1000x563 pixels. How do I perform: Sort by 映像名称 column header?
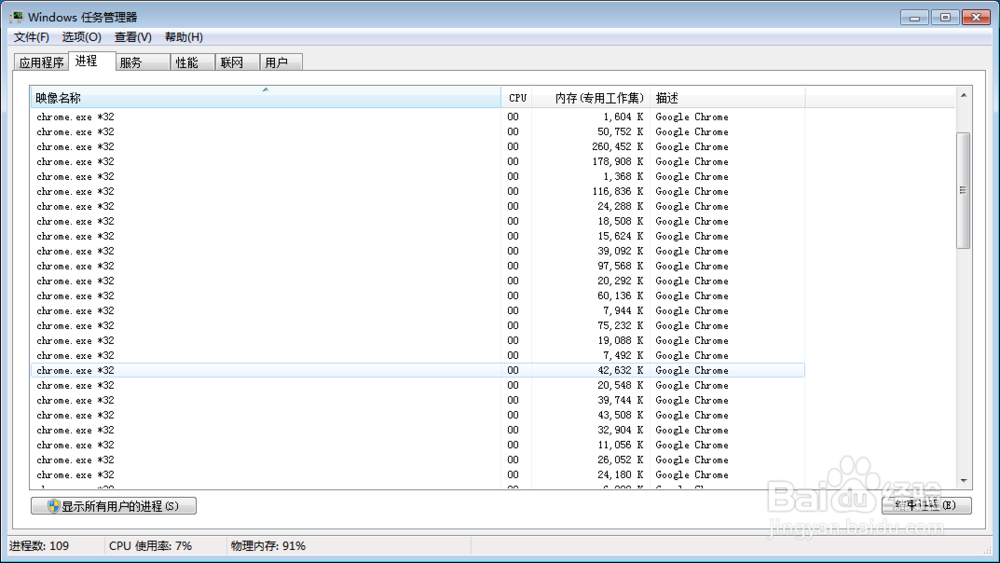(265, 98)
